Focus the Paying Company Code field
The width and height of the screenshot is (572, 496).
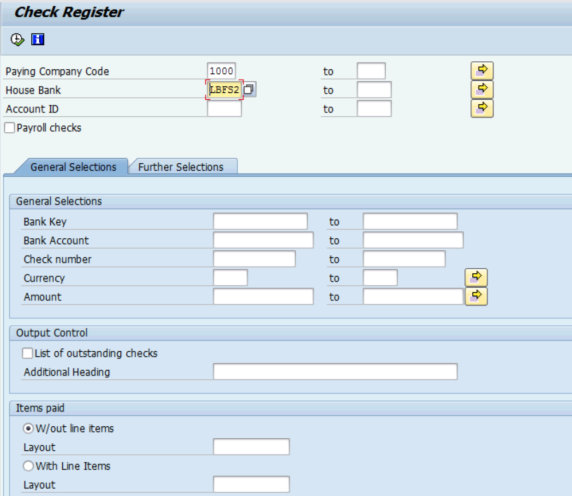click(221, 71)
